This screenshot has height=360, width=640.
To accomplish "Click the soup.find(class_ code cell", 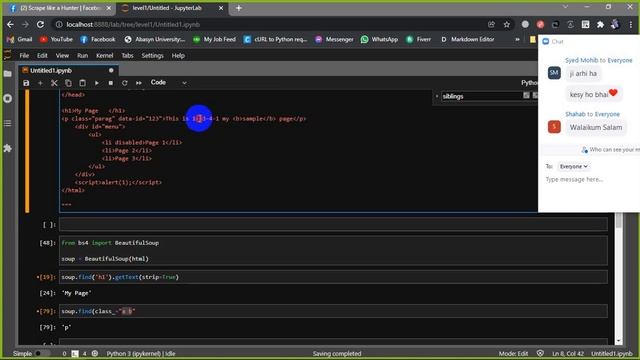I will [333, 311].
